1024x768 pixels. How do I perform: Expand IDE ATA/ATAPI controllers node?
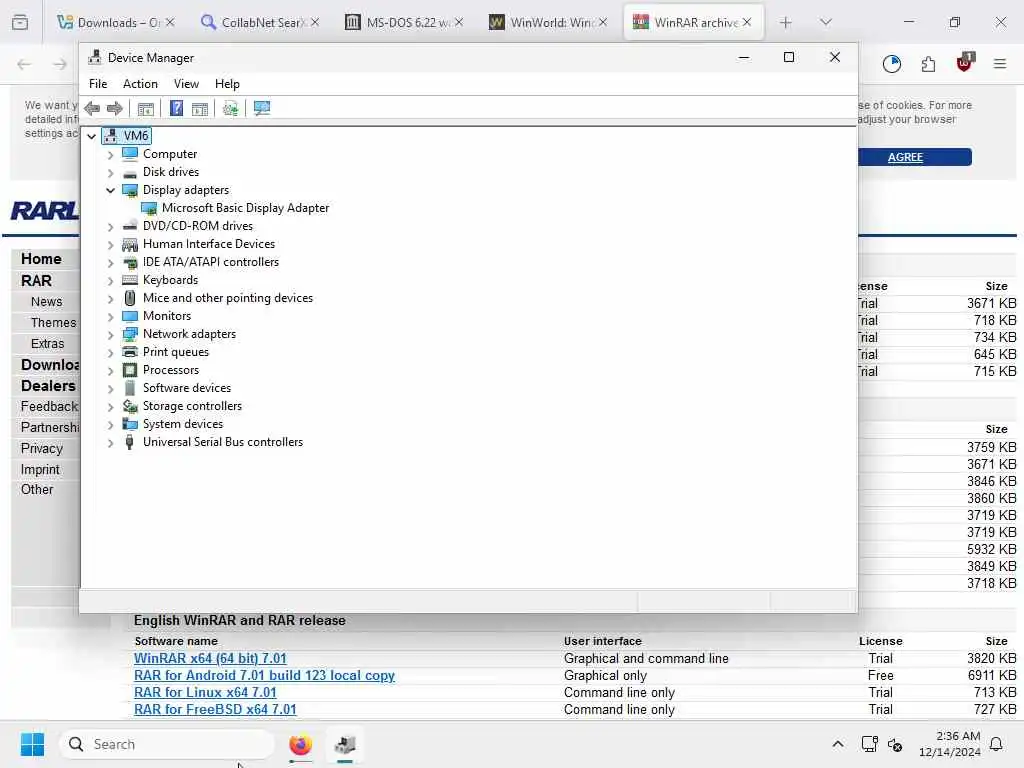pos(110,263)
